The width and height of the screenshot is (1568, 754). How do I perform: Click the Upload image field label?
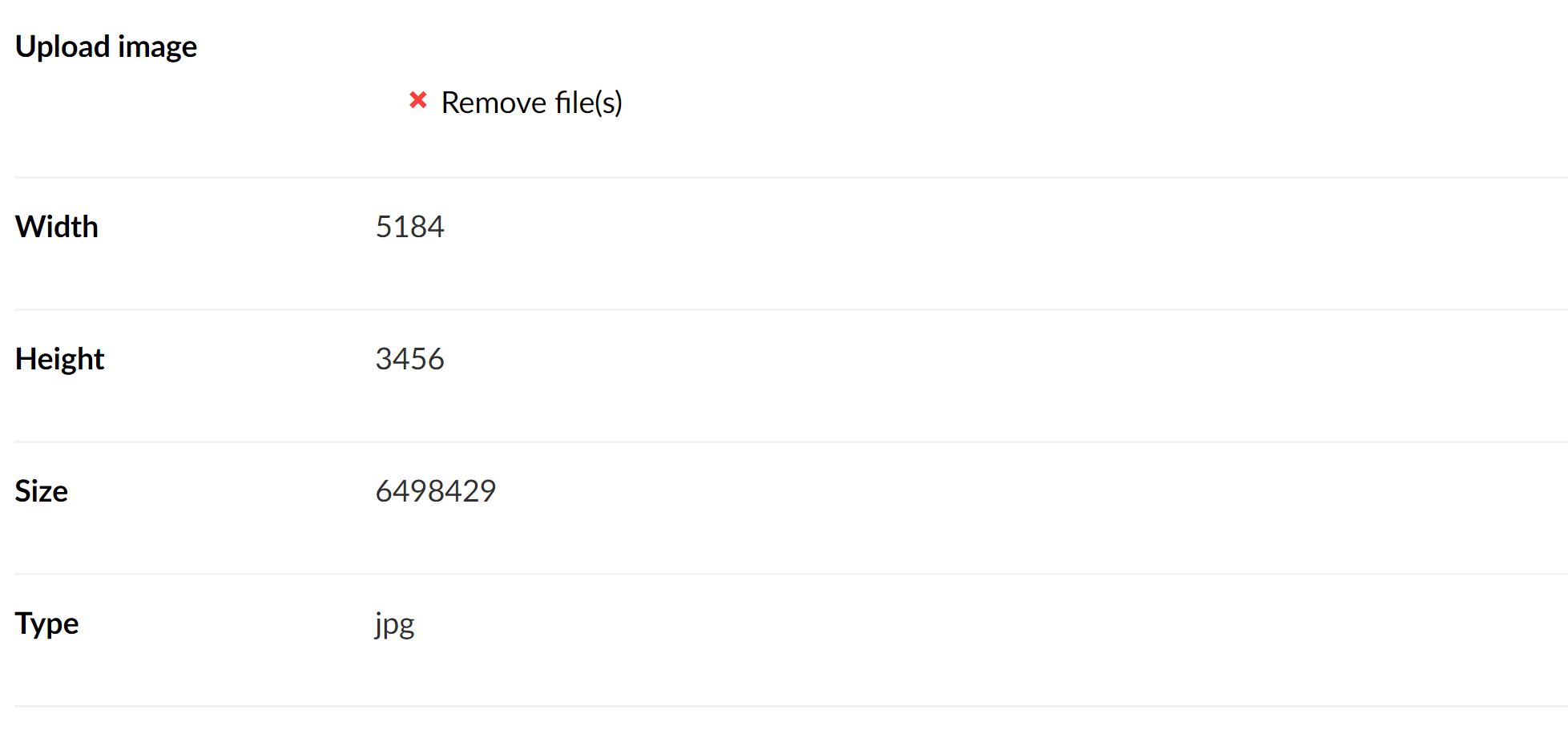tap(106, 46)
